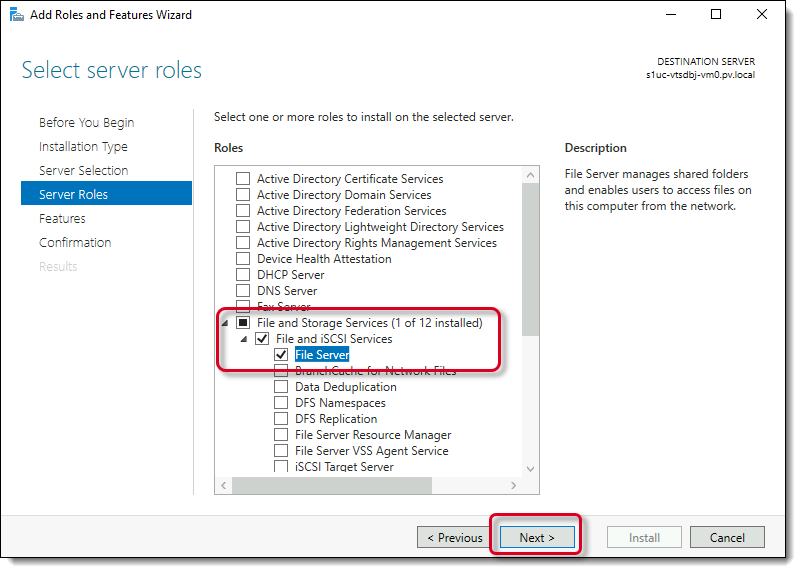Tick the DNS Server checkbox

click(x=243, y=291)
